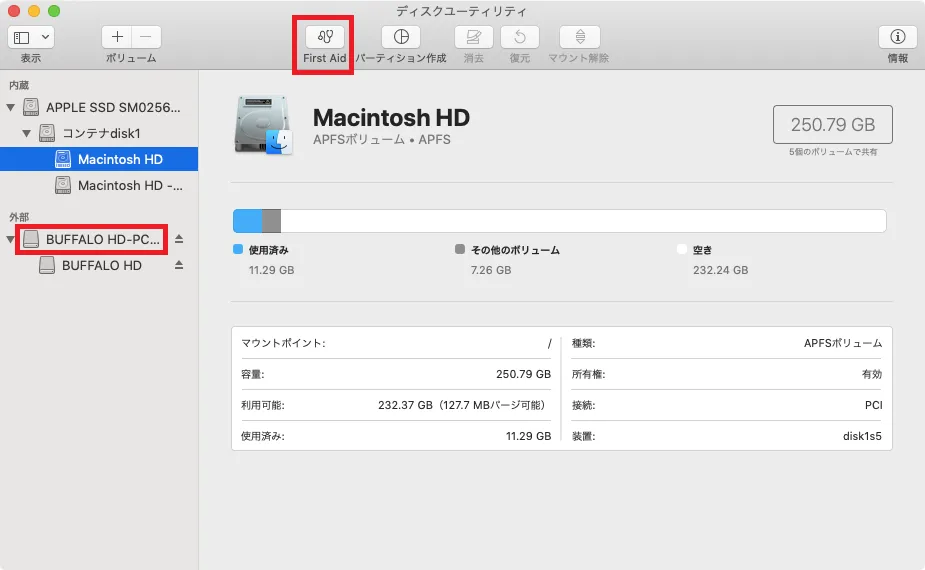Click the 外部 sidebar section header
The height and width of the screenshot is (570, 925).
[x=19, y=217]
